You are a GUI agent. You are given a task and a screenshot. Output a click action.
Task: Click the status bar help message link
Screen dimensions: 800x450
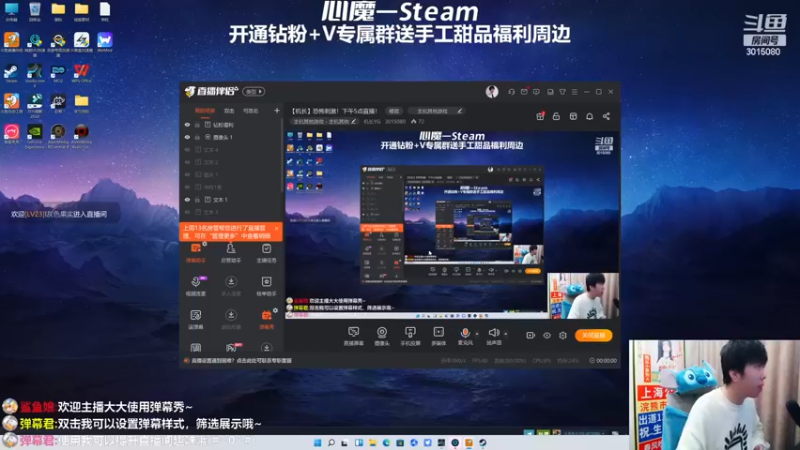[x=241, y=361]
